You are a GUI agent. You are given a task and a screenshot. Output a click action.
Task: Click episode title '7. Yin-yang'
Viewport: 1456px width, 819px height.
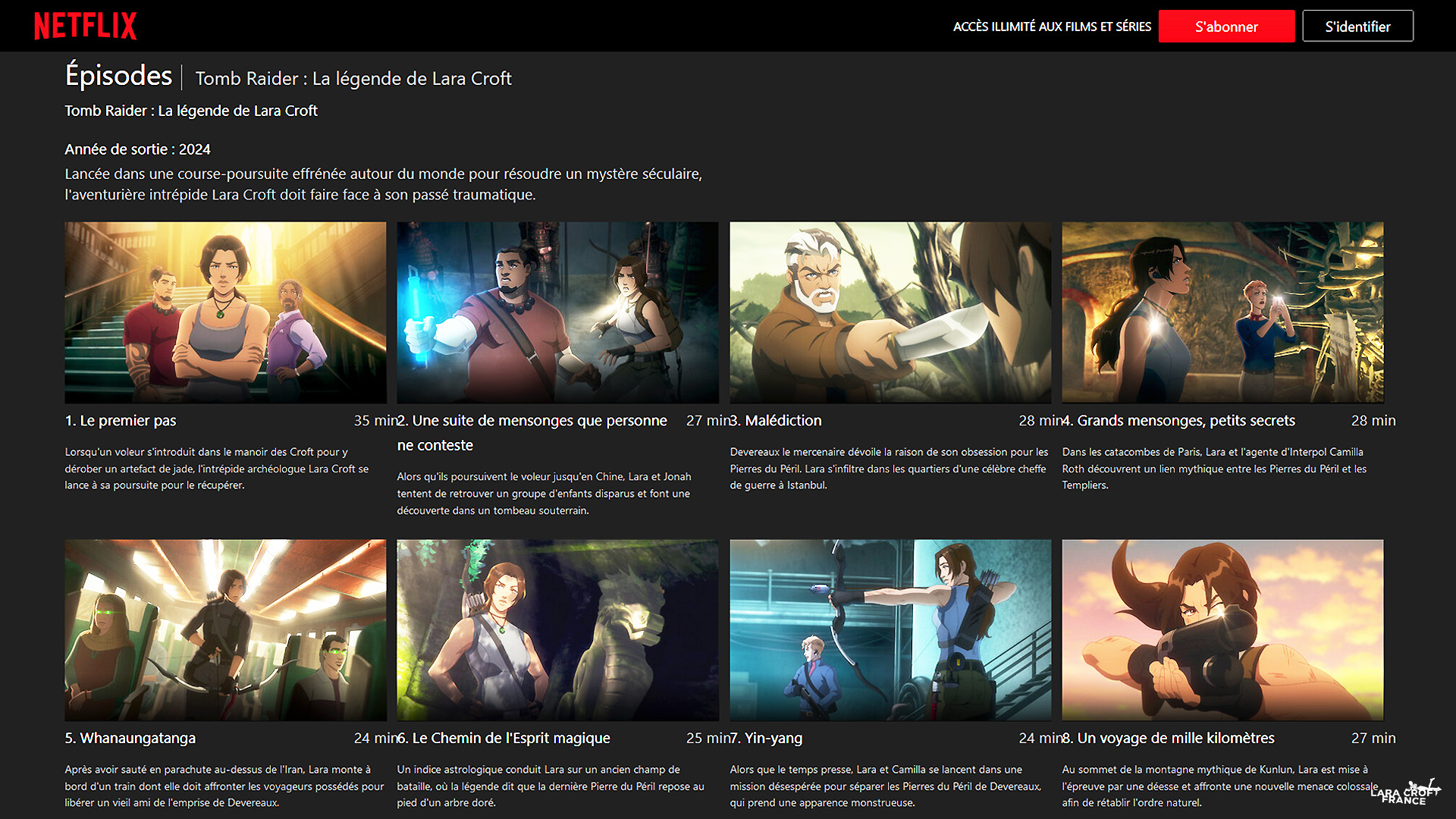(767, 739)
